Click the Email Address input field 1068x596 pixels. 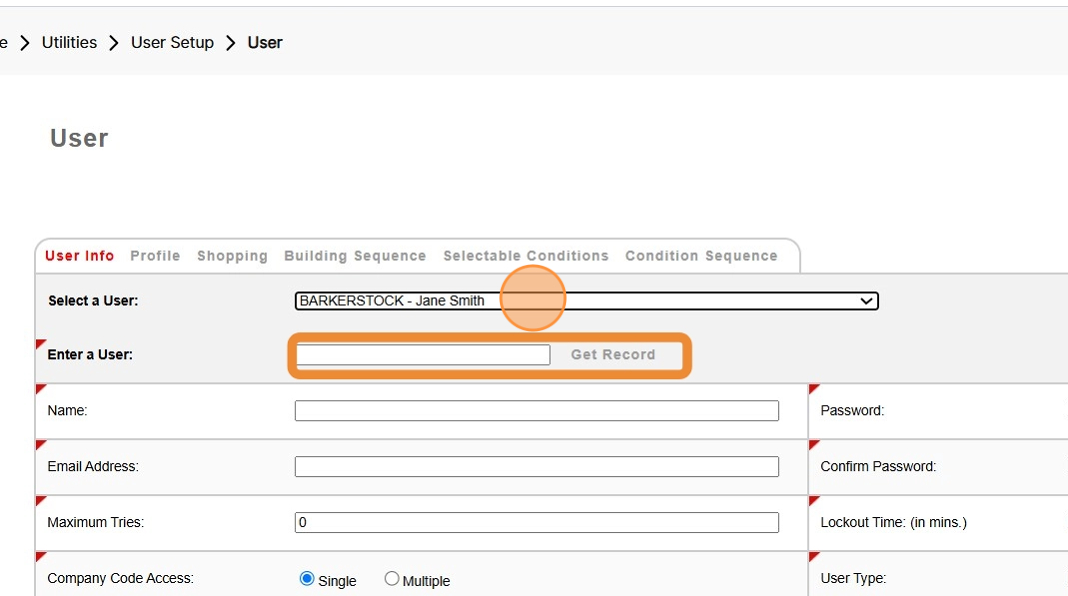(x=536, y=467)
